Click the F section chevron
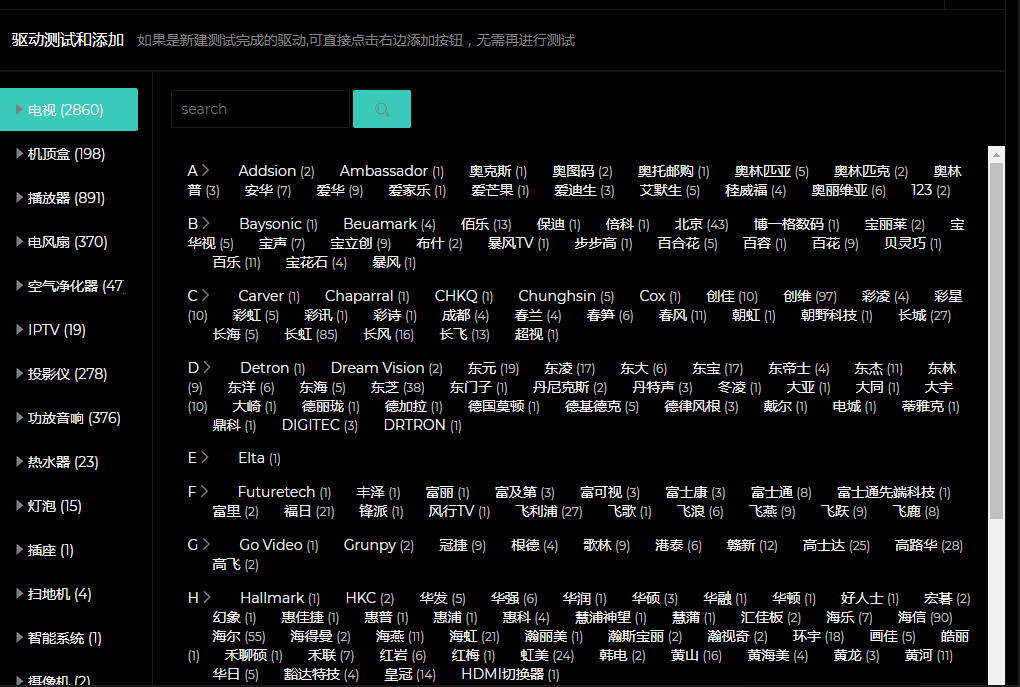 (x=204, y=491)
